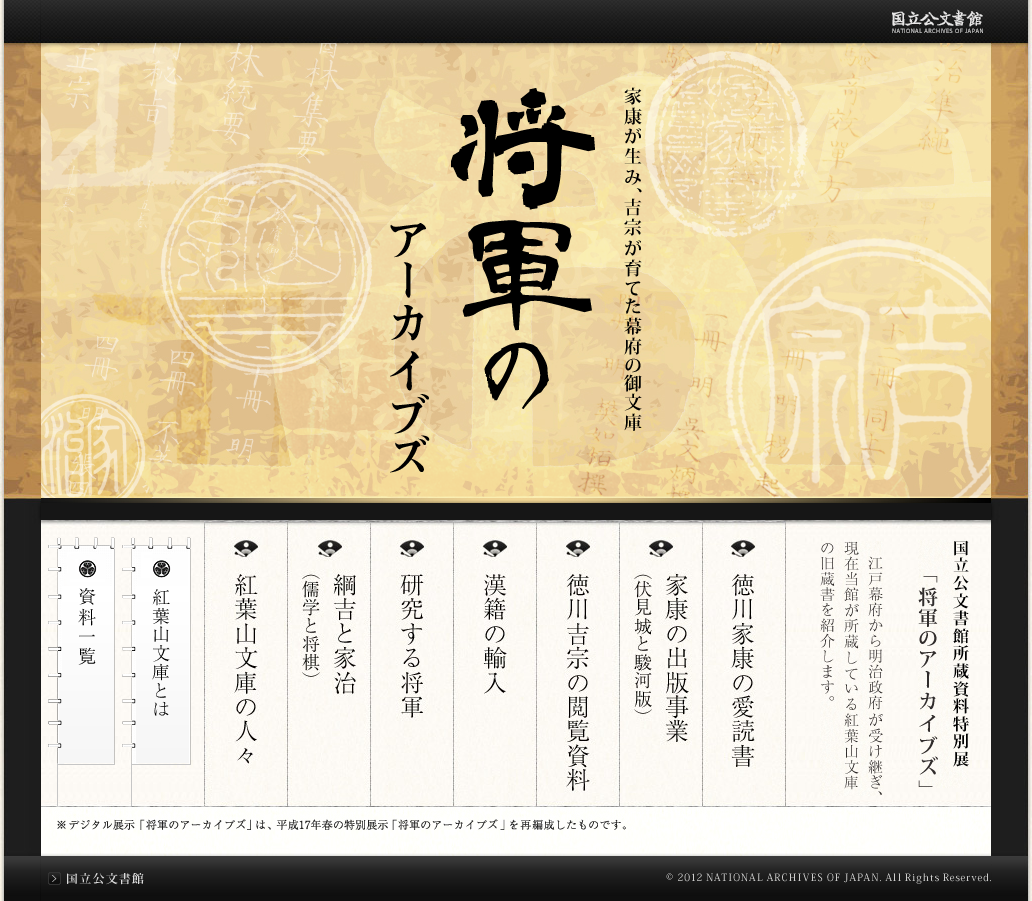Follow the footer 国立公文書館 link
The height and width of the screenshot is (901, 1032).
(x=105, y=879)
